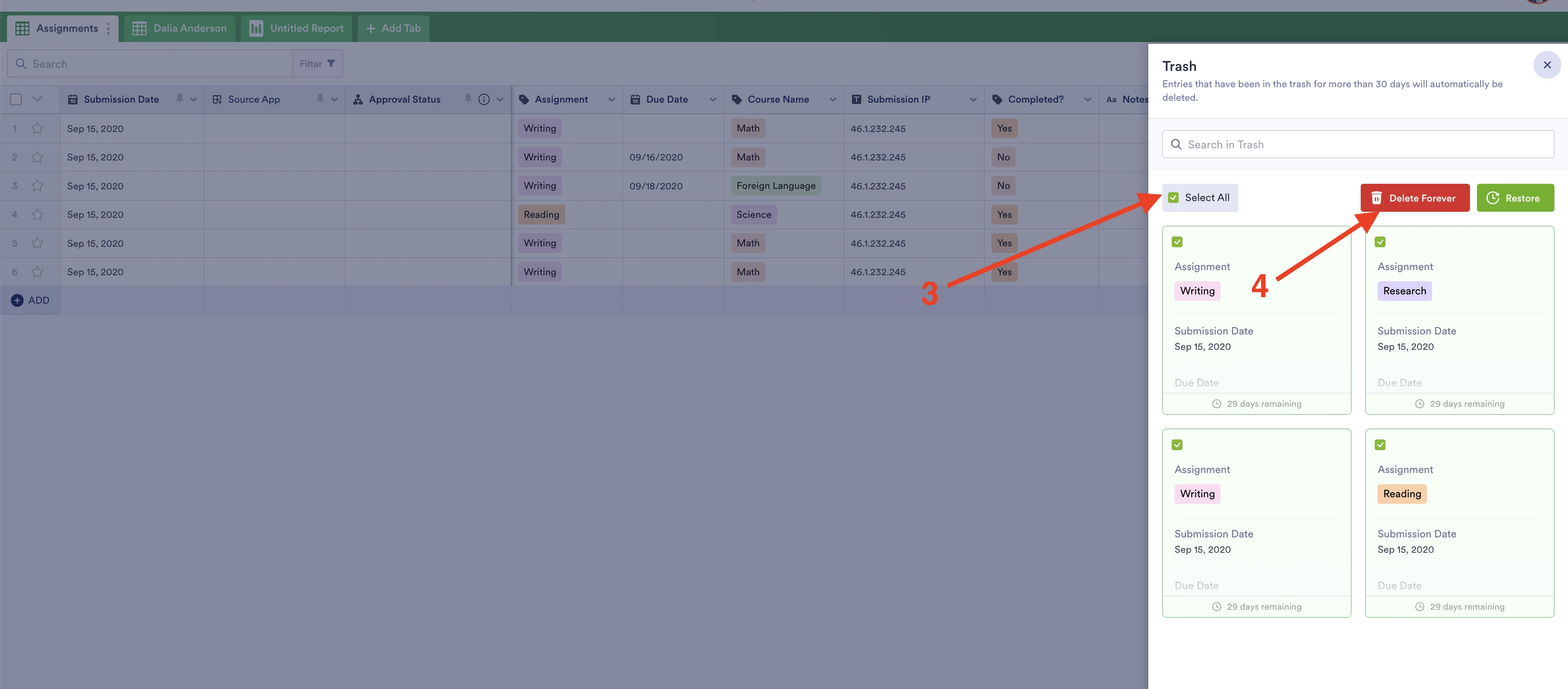The width and height of the screenshot is (1568, 689).
Task: Click the magnifier icon in the Trash search
Action: (1177, 144)
